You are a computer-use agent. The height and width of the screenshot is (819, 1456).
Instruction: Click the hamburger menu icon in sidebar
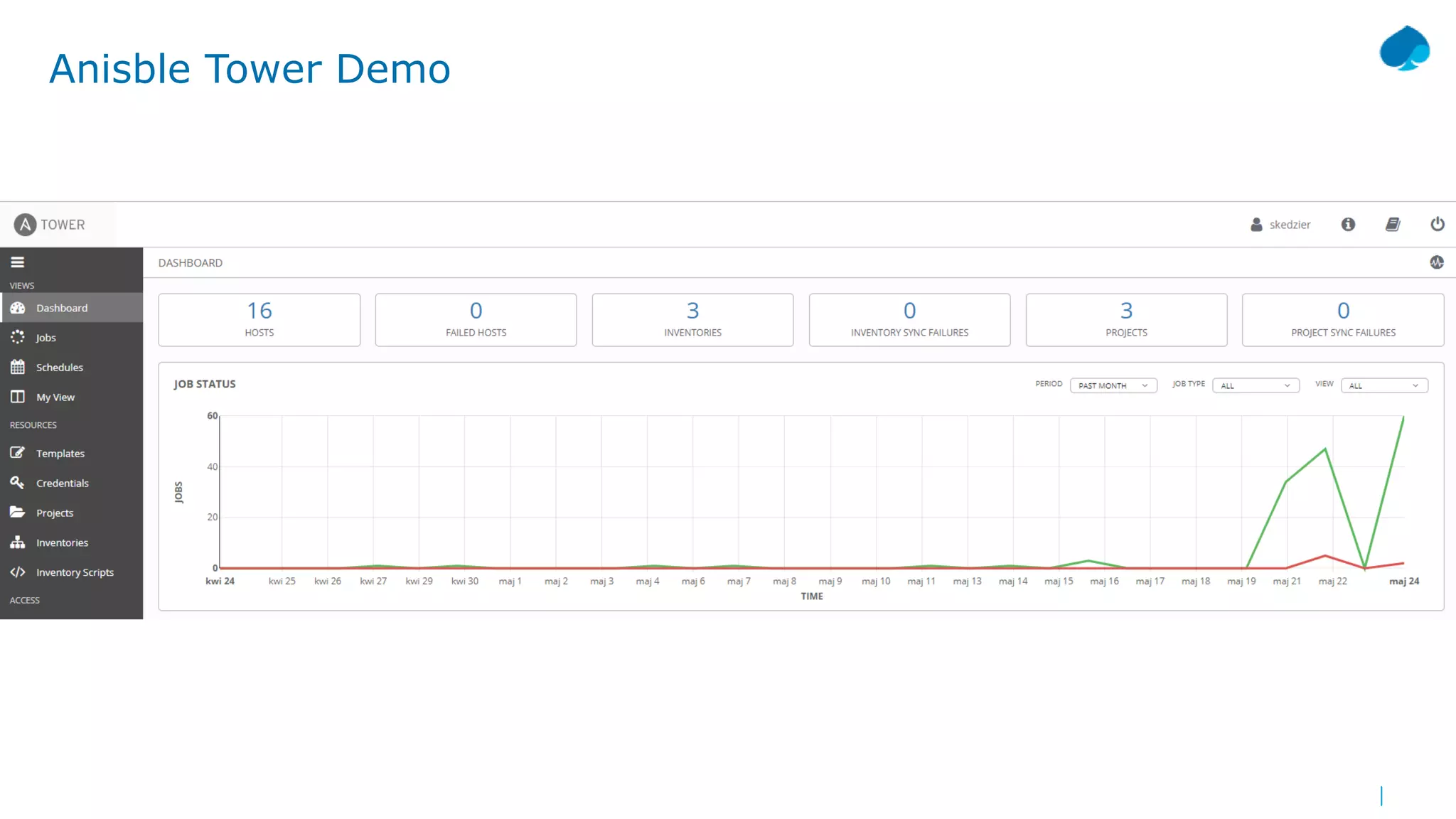(18, 262)
